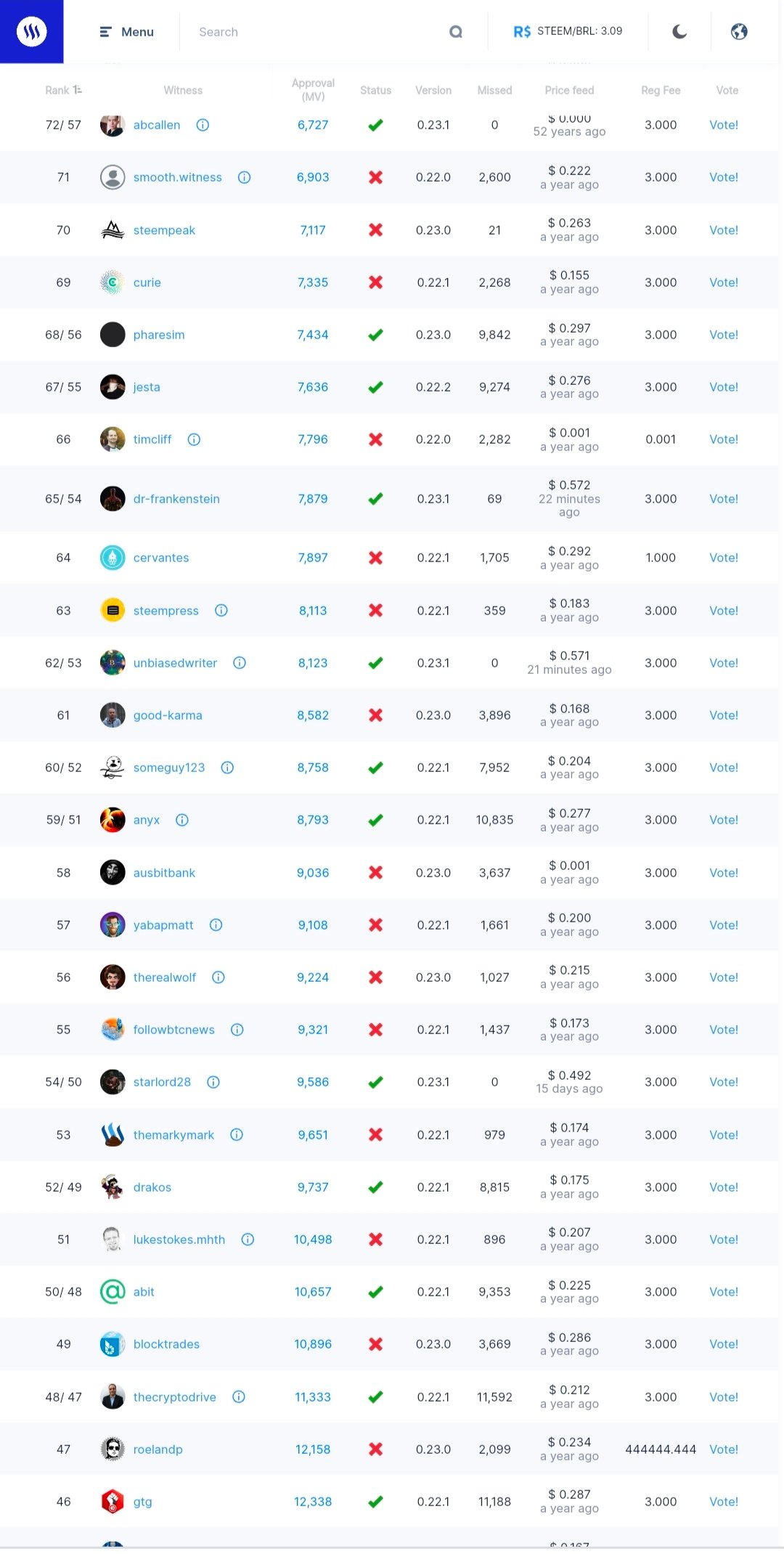This screenshot has width=784, height=1554.
Task: Open dr-frankenstein witness profile link
Action: 176,499
